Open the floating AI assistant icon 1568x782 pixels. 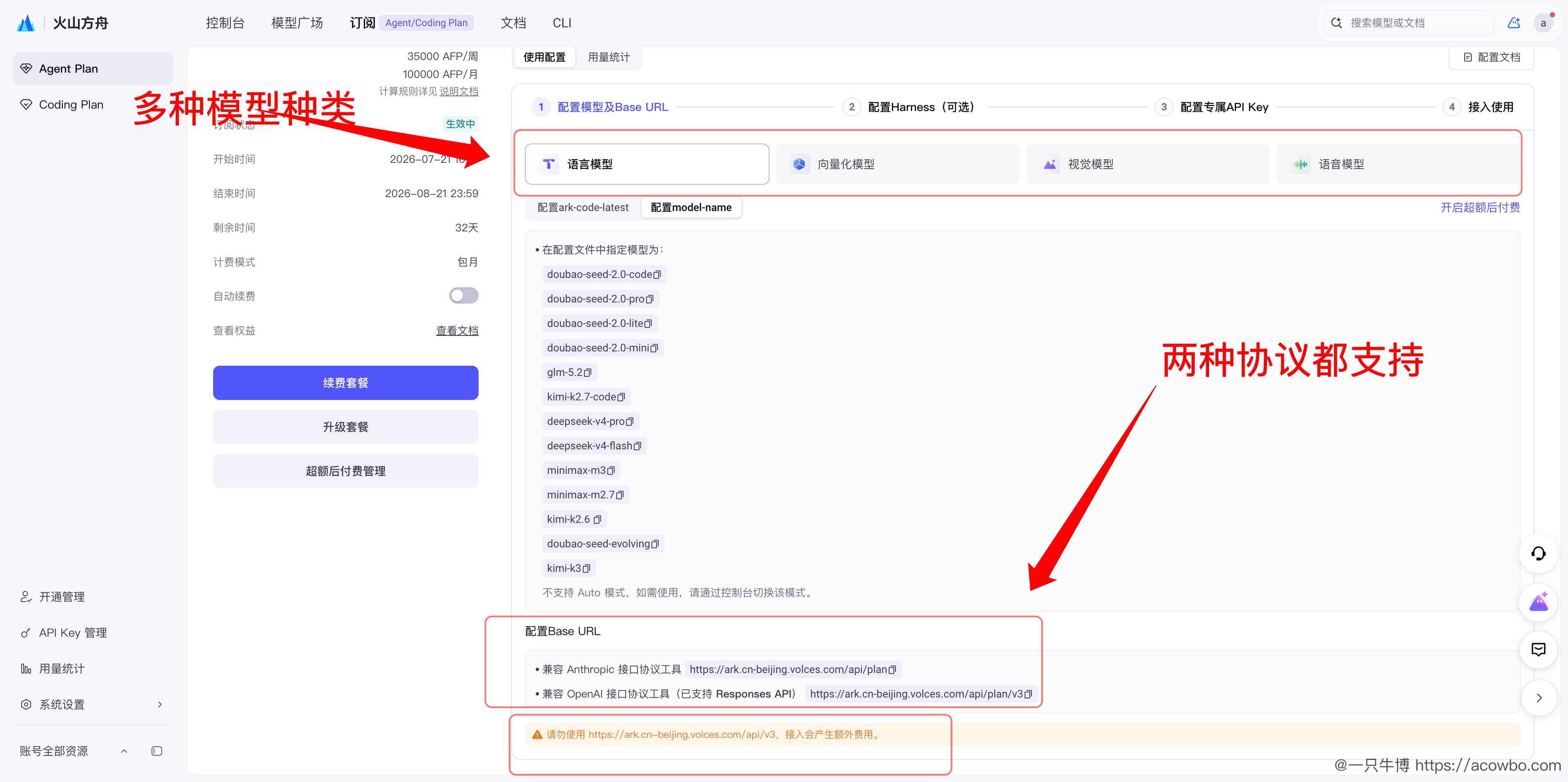pos(1538,602)
